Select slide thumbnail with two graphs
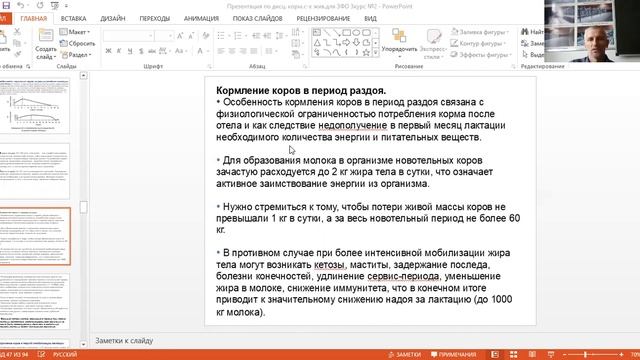 pos(35,106)
